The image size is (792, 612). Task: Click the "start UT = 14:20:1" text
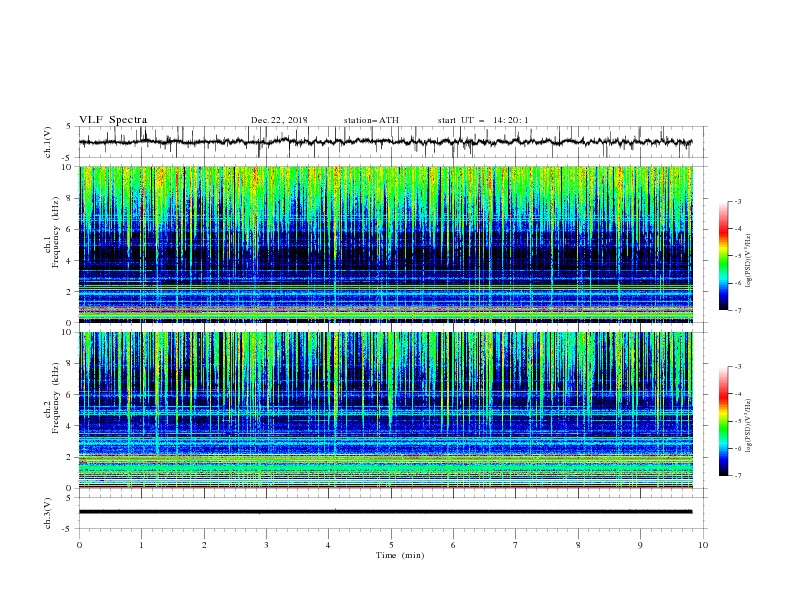click(x=483, y=120)
